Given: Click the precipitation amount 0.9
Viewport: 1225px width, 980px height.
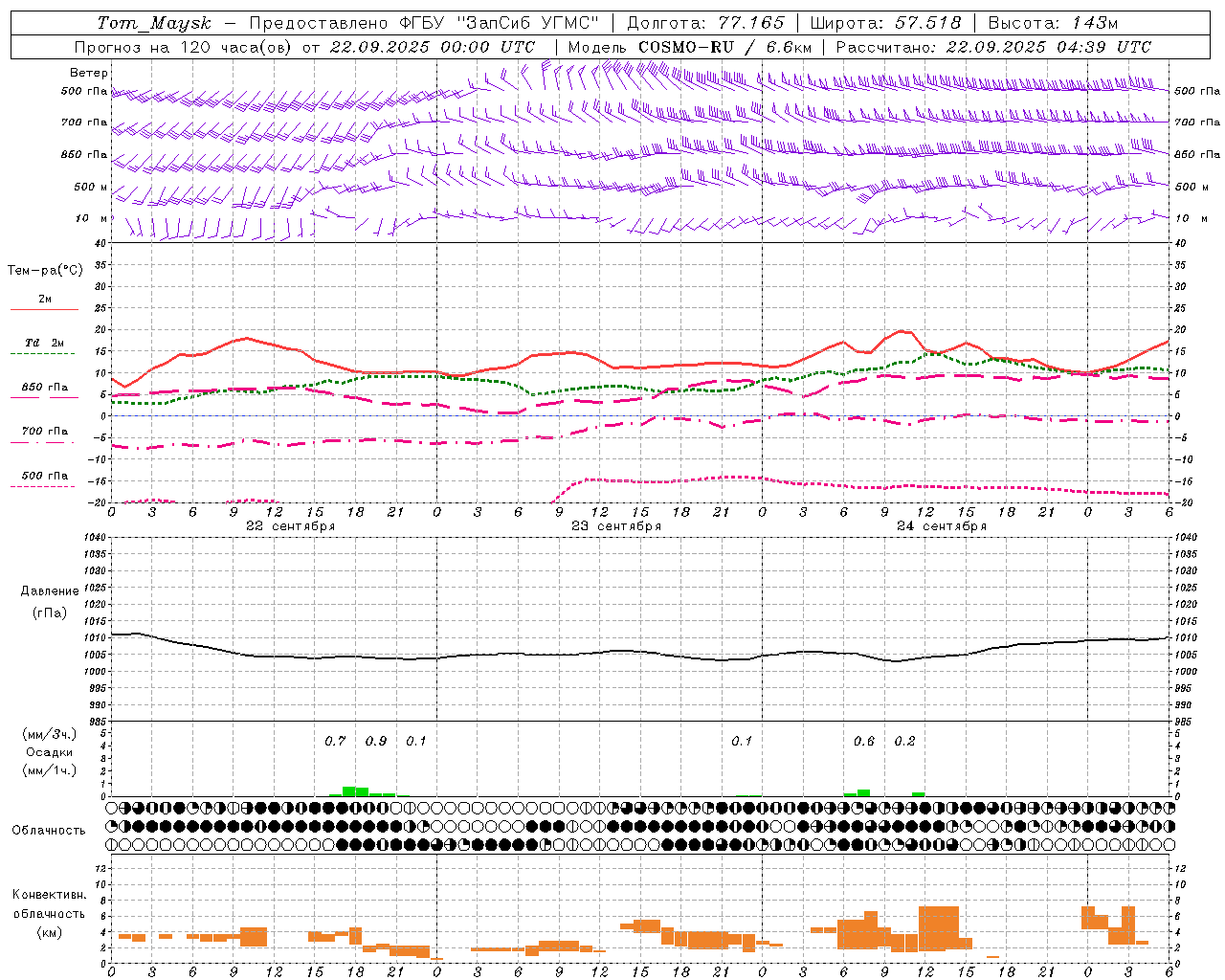Looking at the screenshot, I should coord(376,741).
